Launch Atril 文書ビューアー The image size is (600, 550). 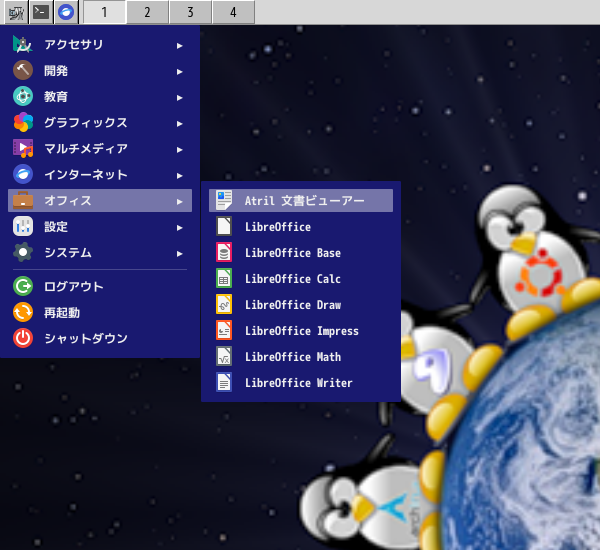tap(301, 201)
